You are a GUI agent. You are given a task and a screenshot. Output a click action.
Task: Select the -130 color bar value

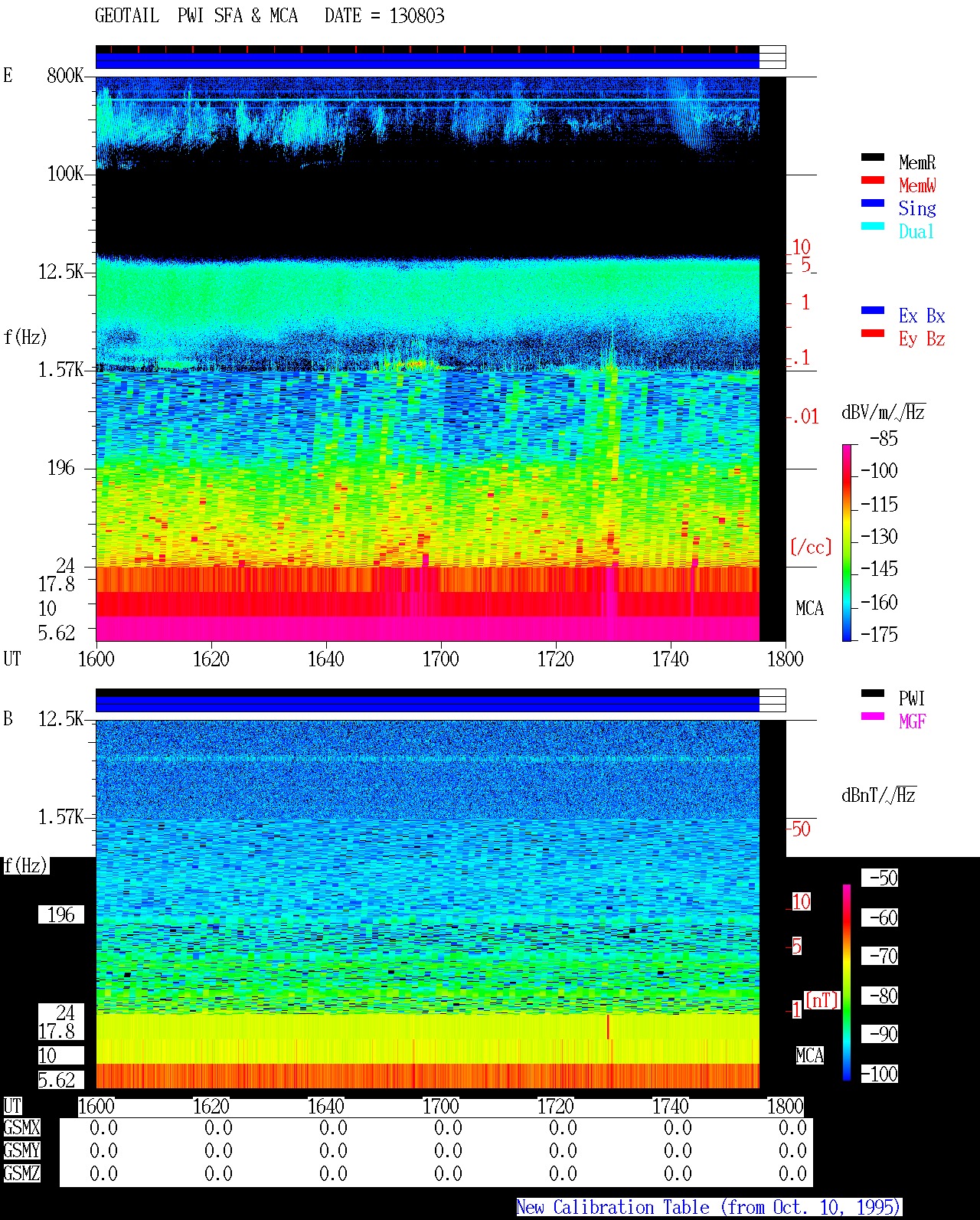pyautogui.click(x=879, y=537)
